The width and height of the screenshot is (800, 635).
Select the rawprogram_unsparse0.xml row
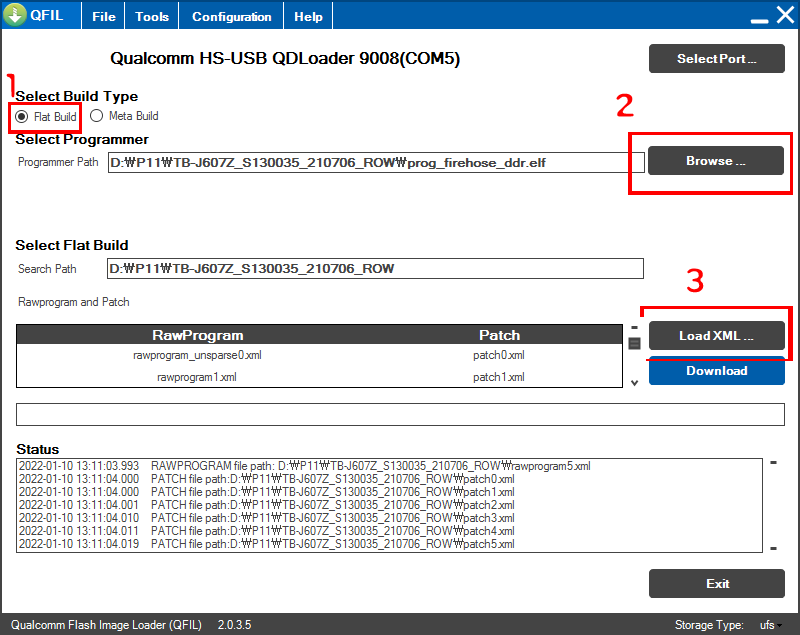tap(319, 355)
